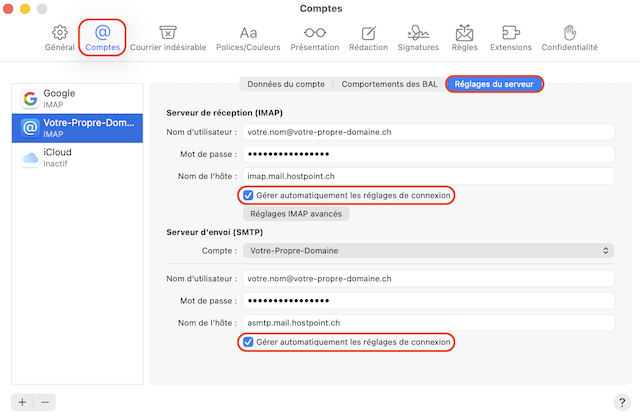The image size is (640, 420).
Task: Select the inactive iCloud account
Action: 78,158
